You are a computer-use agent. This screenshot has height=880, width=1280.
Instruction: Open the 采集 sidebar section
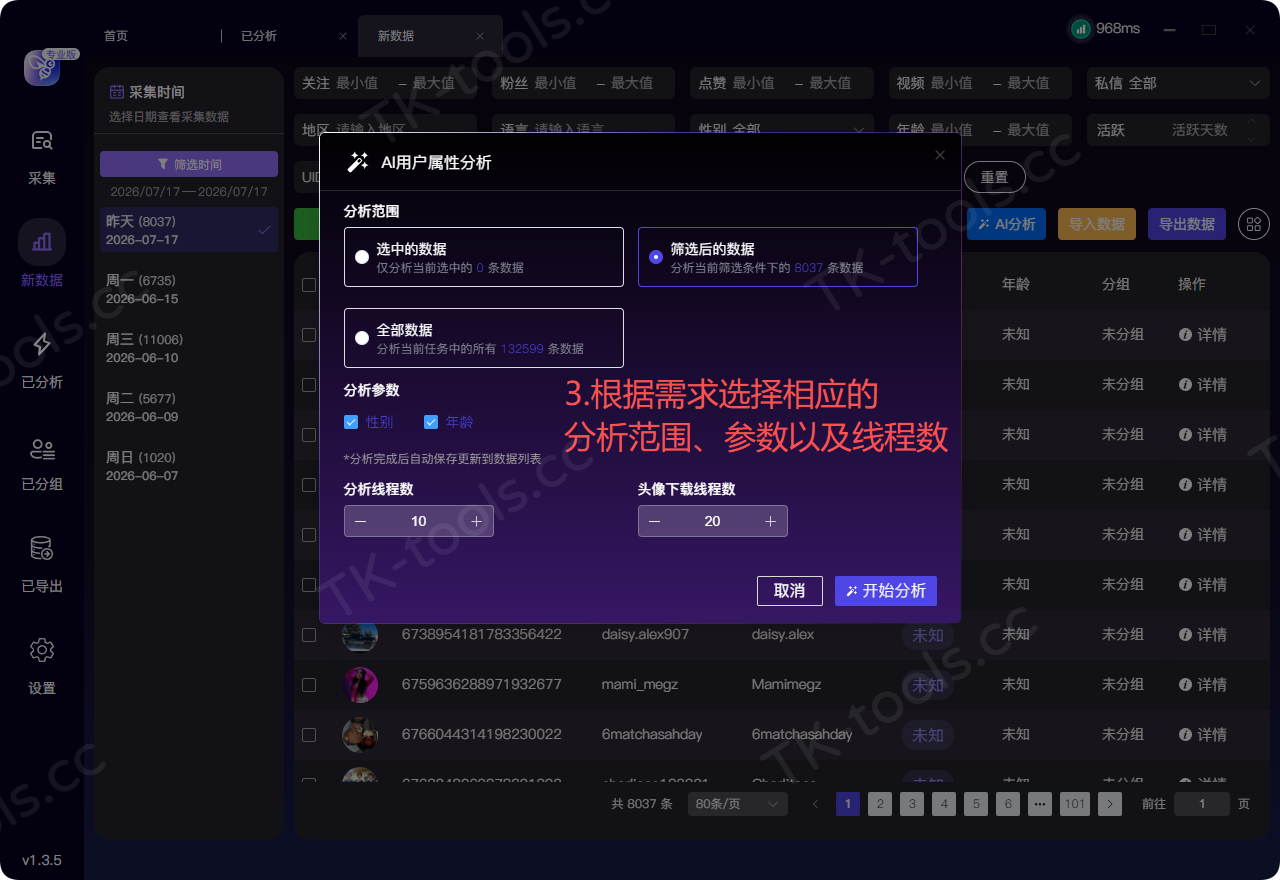pyautogui.click(x=42, y=157)
